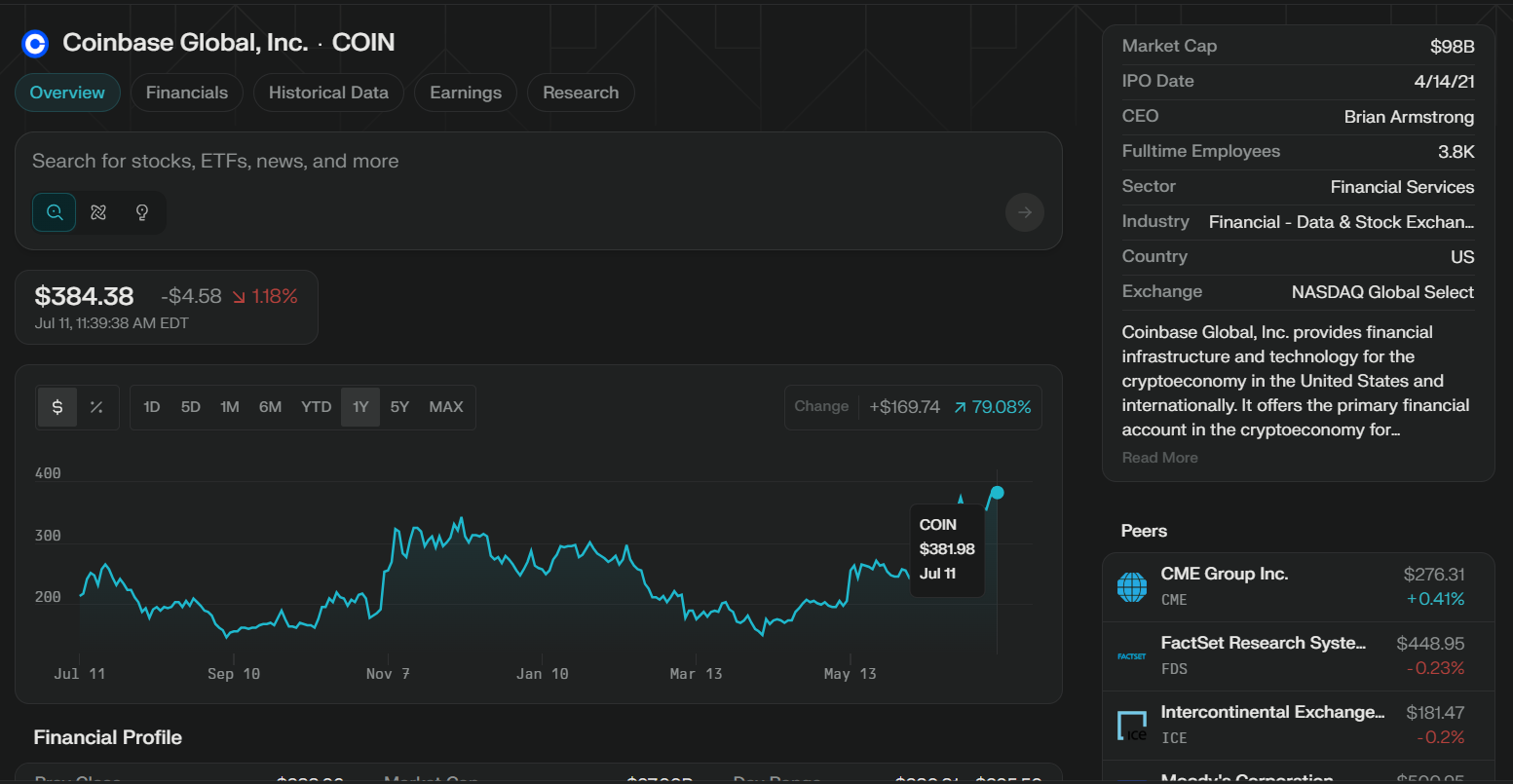1513x784 pixels.
Task: Click the chart's current price marker dot
Action: click(x=997, y=493)
